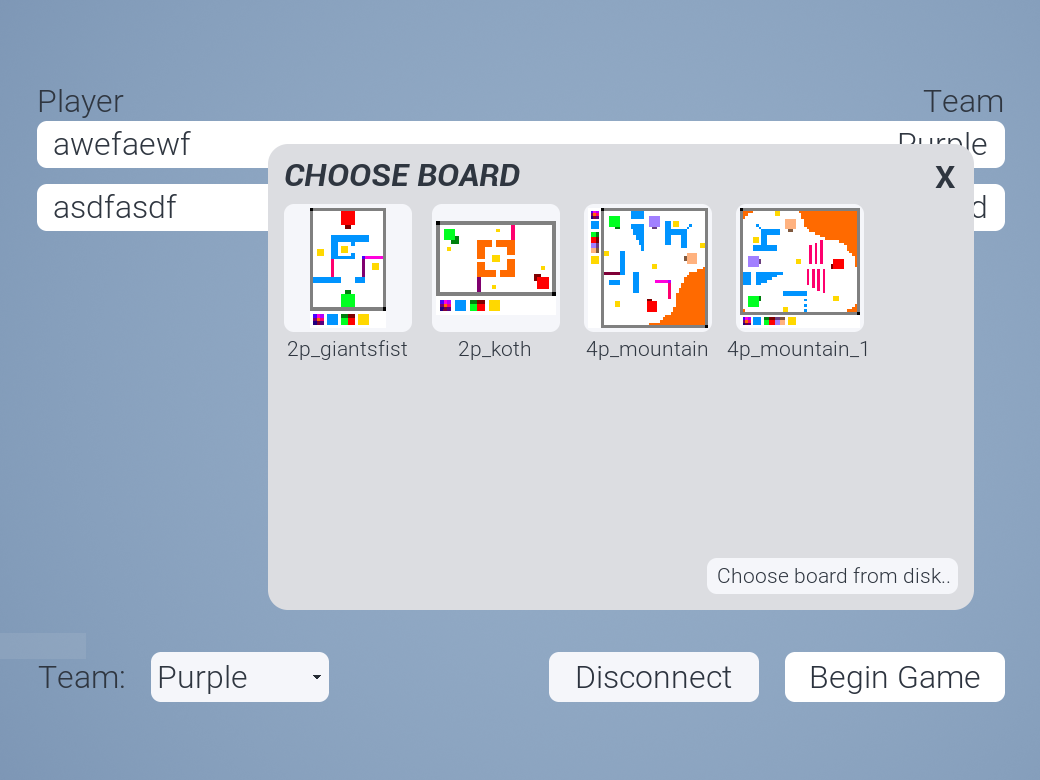The width and height of the screenshot is (1040, 780).
Task: Click the 4p_mountain_1 label text
Action: tap(798, 349)
